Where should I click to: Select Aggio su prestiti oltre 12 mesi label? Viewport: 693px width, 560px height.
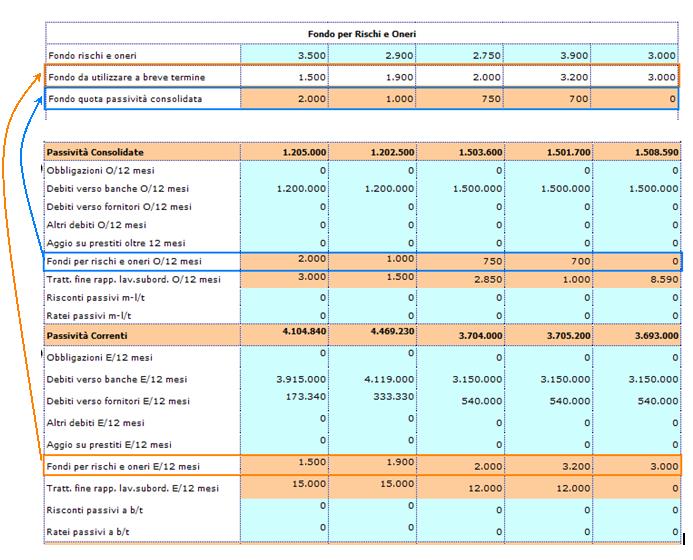pos(116,243)
